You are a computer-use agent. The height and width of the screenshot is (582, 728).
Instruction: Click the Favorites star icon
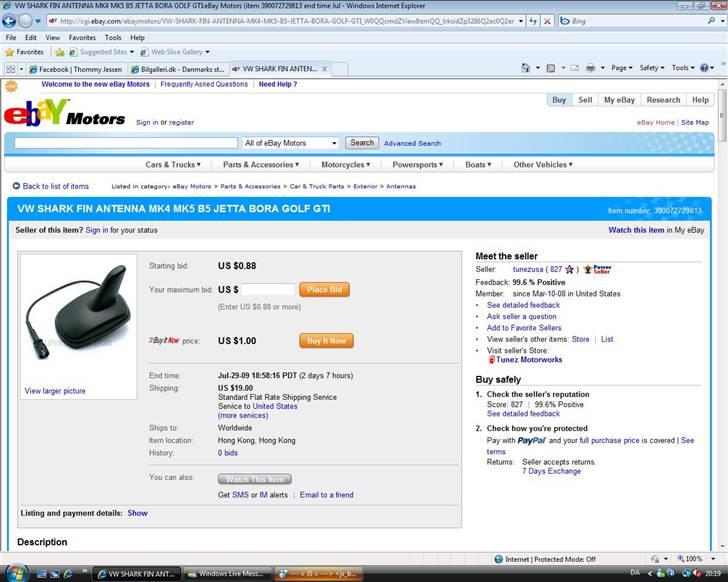coord(10,52)
